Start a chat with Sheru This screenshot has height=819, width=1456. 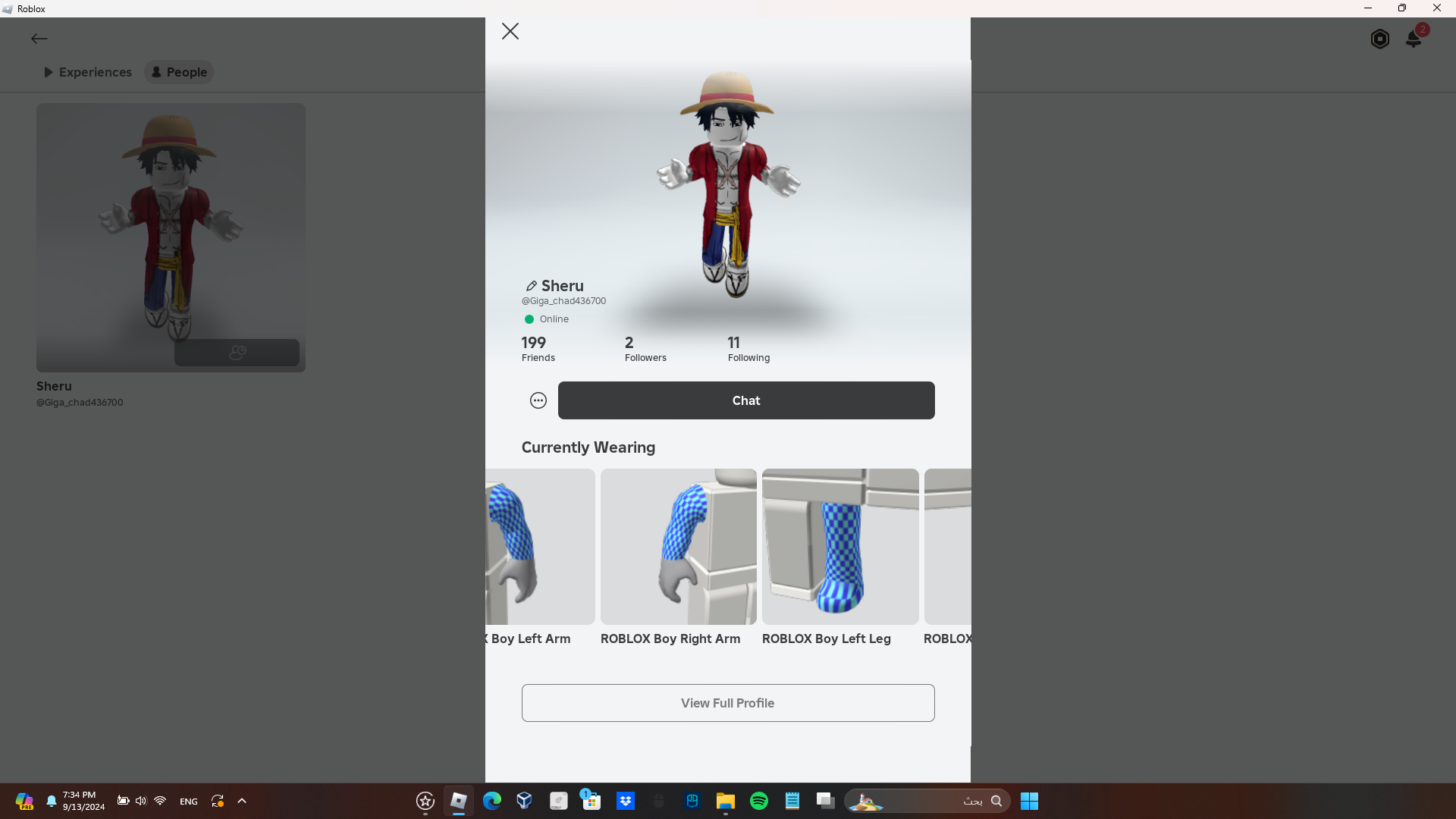(746, 400)
